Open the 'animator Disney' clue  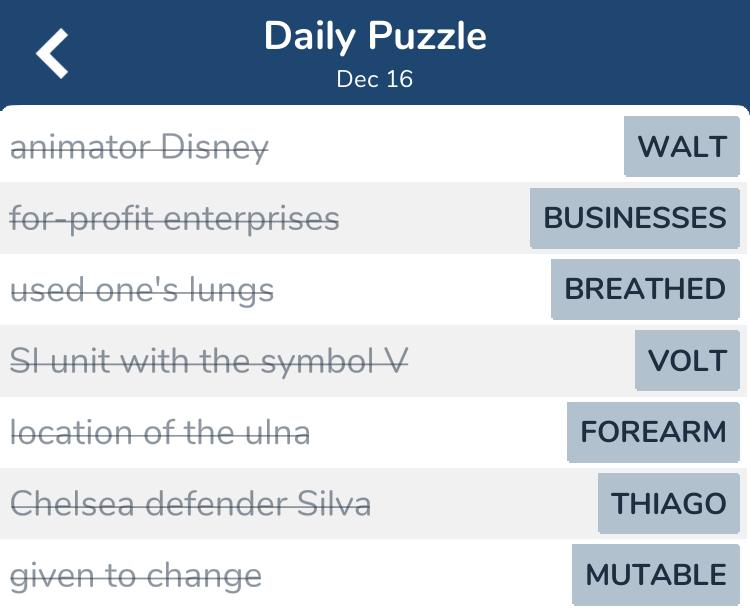(139, 148)
